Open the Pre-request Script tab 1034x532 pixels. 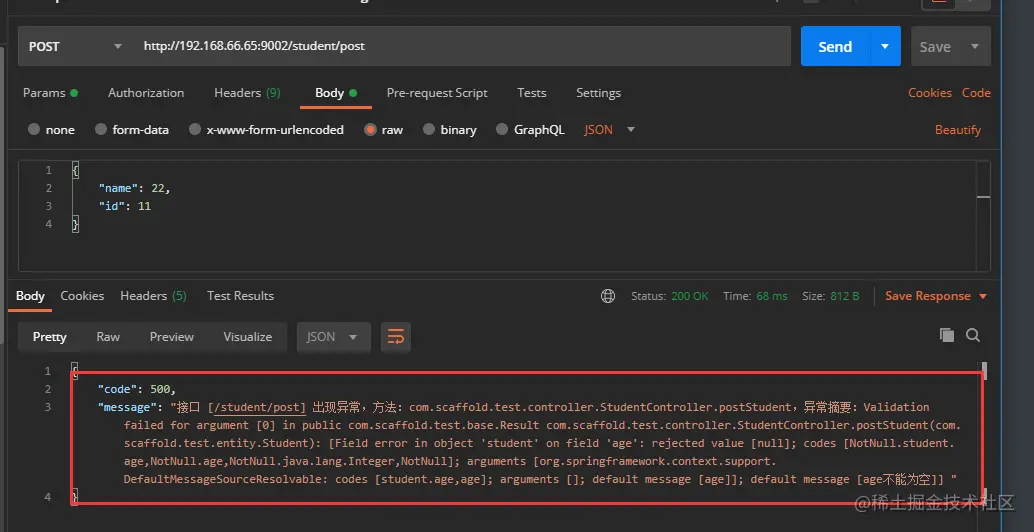tap(437, 93)
